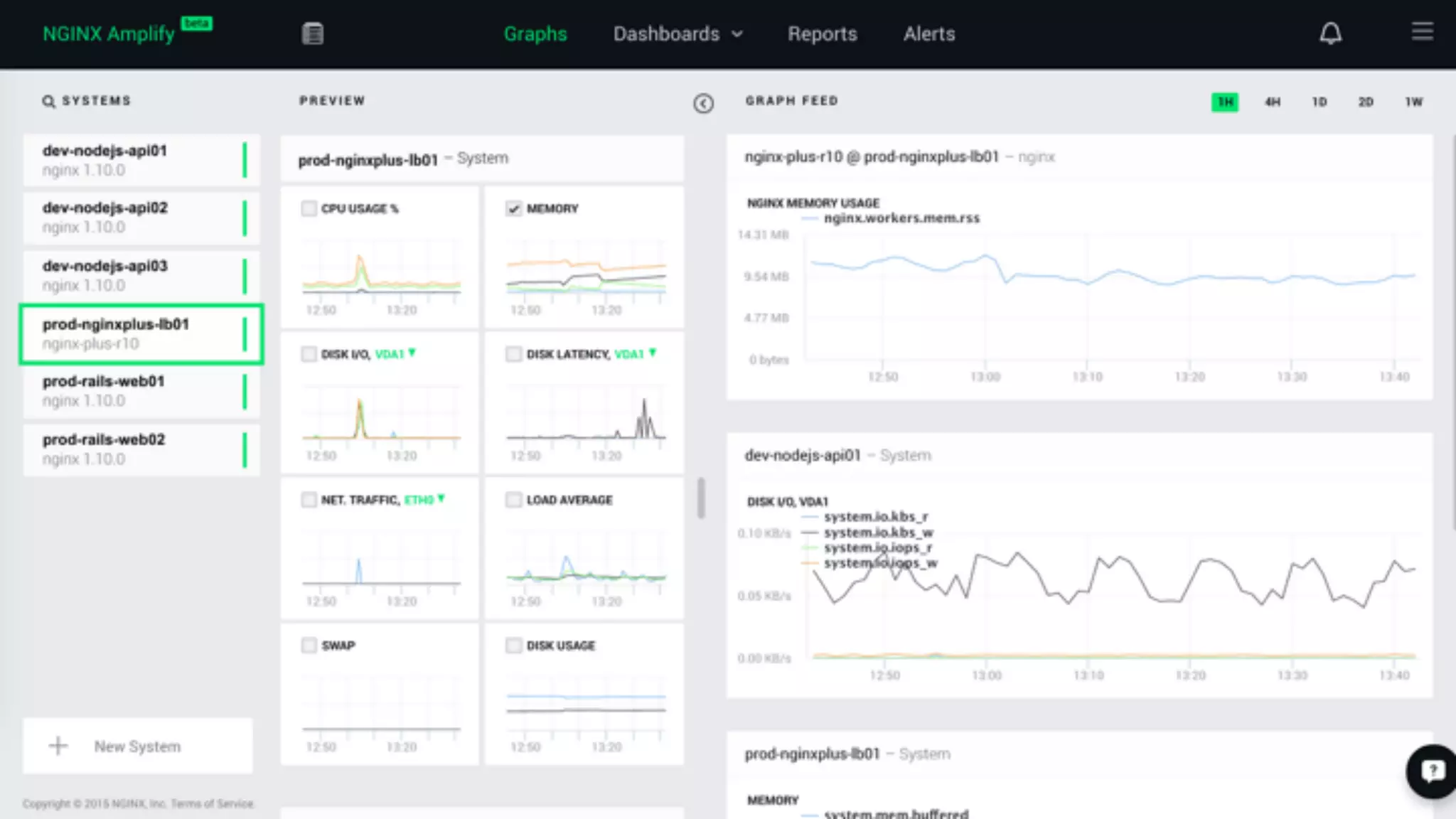Open the inventory list icon in header

(x=312, y=33)
